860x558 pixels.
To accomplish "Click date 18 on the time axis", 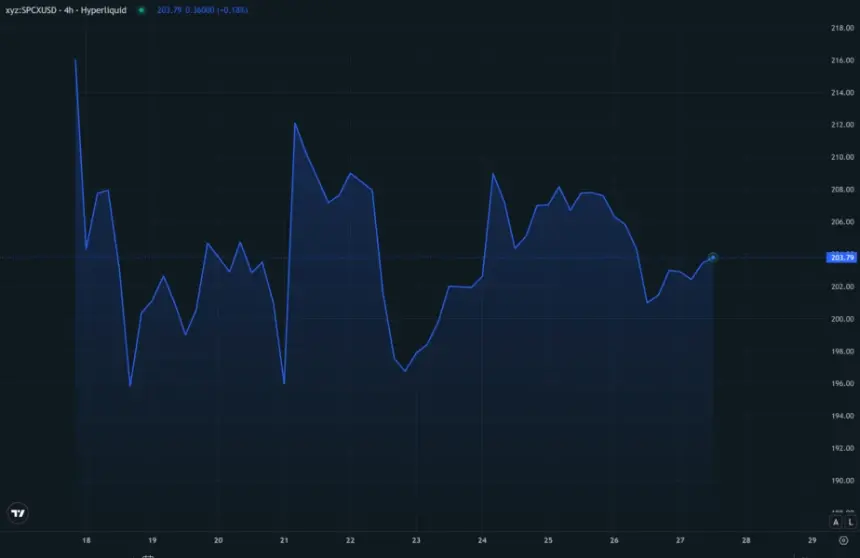I will (86, 540).
